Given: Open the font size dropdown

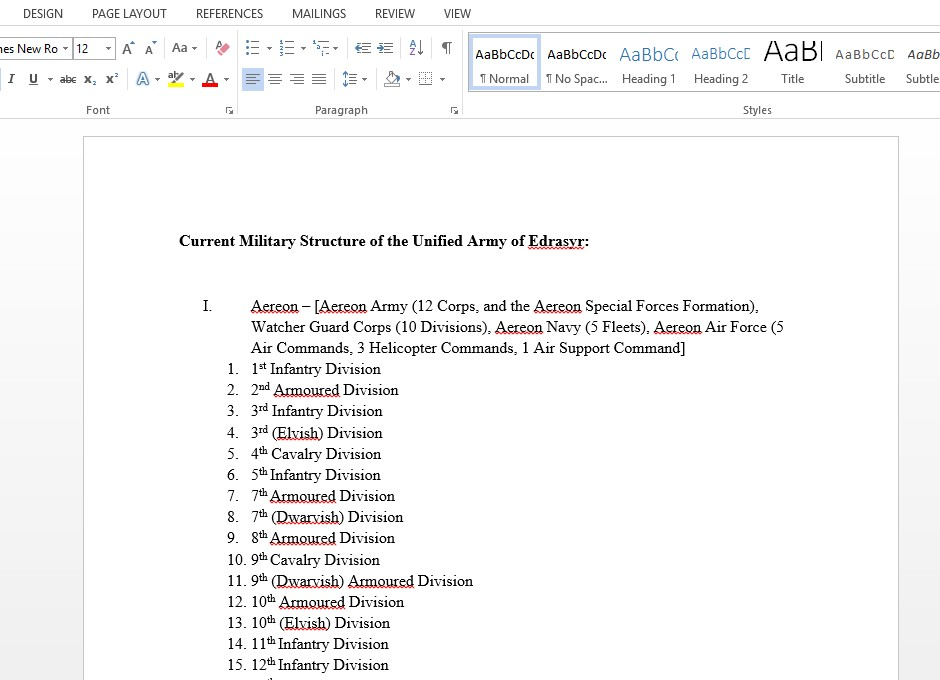Looking at the screenshot, I should (x=108, y=48).
